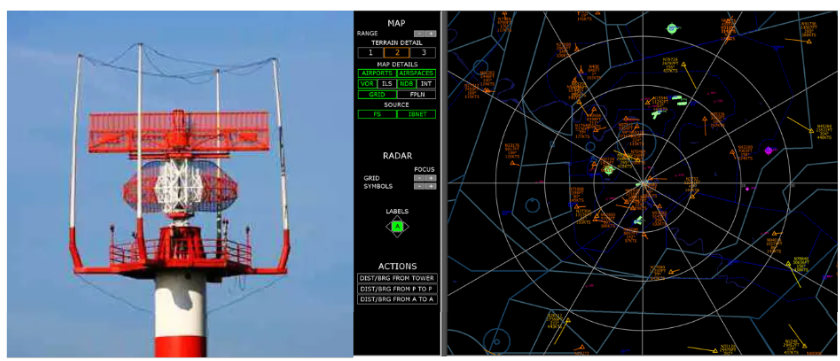The width and height of the screenshot is (840, 361).
Task: Toggle VOR map detail
Action: point(367,84)
